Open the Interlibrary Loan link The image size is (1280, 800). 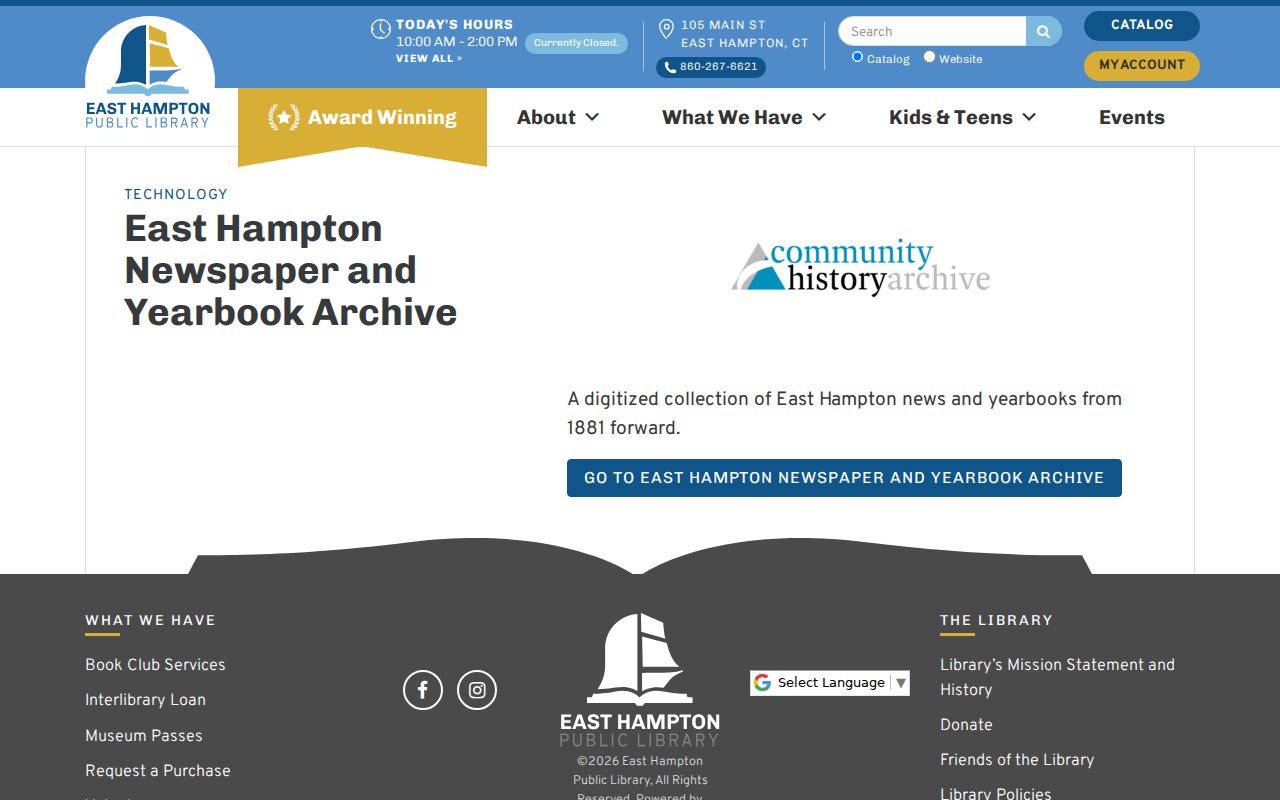tap(145, 700)
